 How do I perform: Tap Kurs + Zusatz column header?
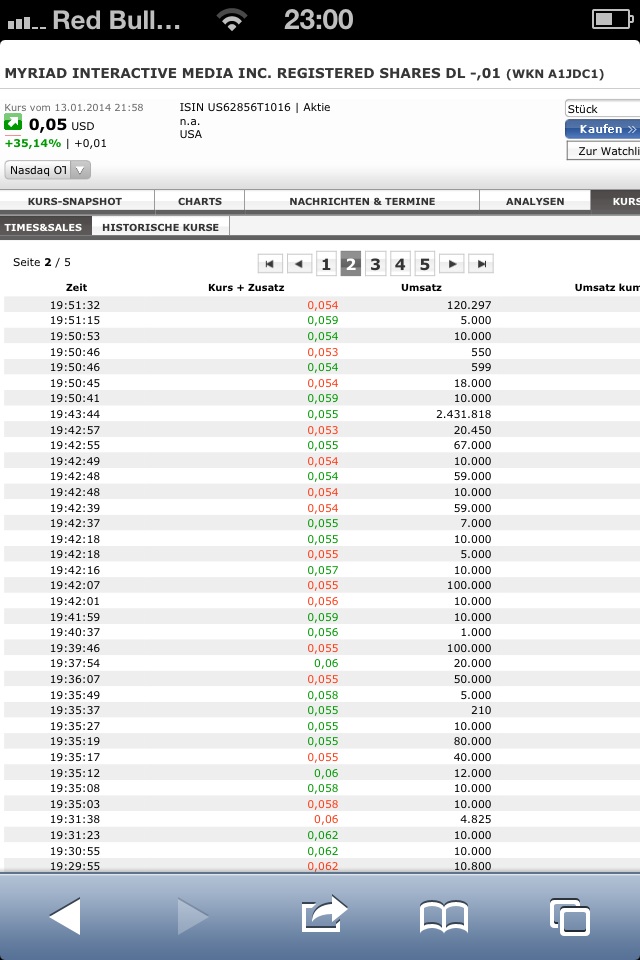246,287
